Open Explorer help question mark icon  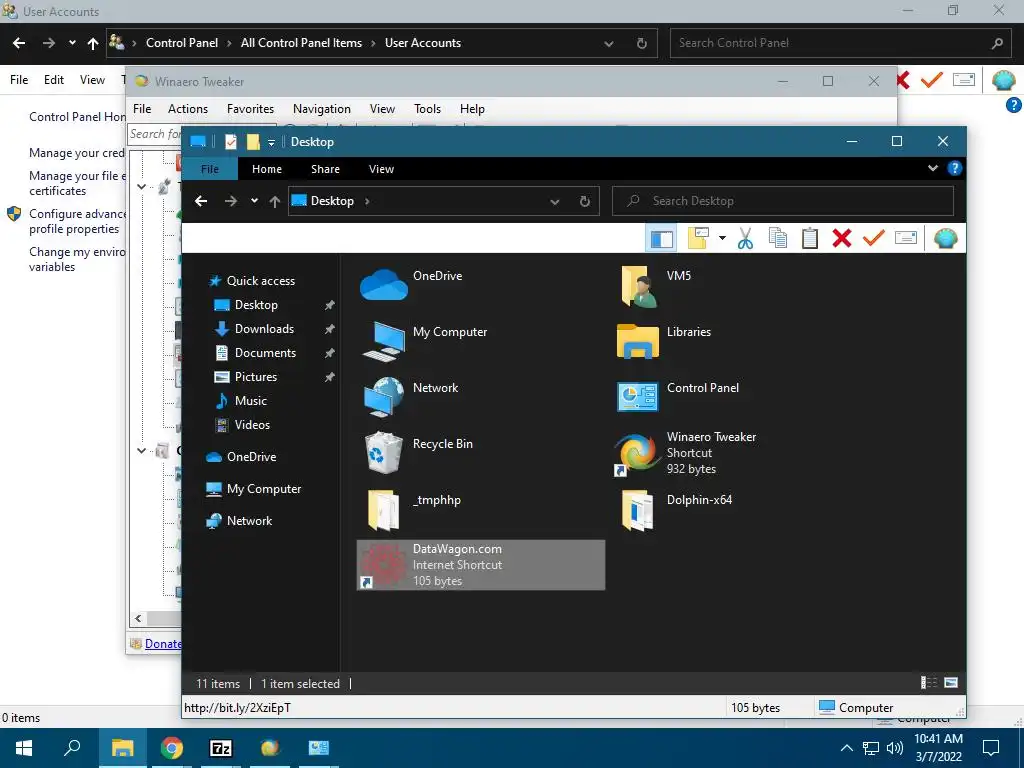click(x=954, y=168)
